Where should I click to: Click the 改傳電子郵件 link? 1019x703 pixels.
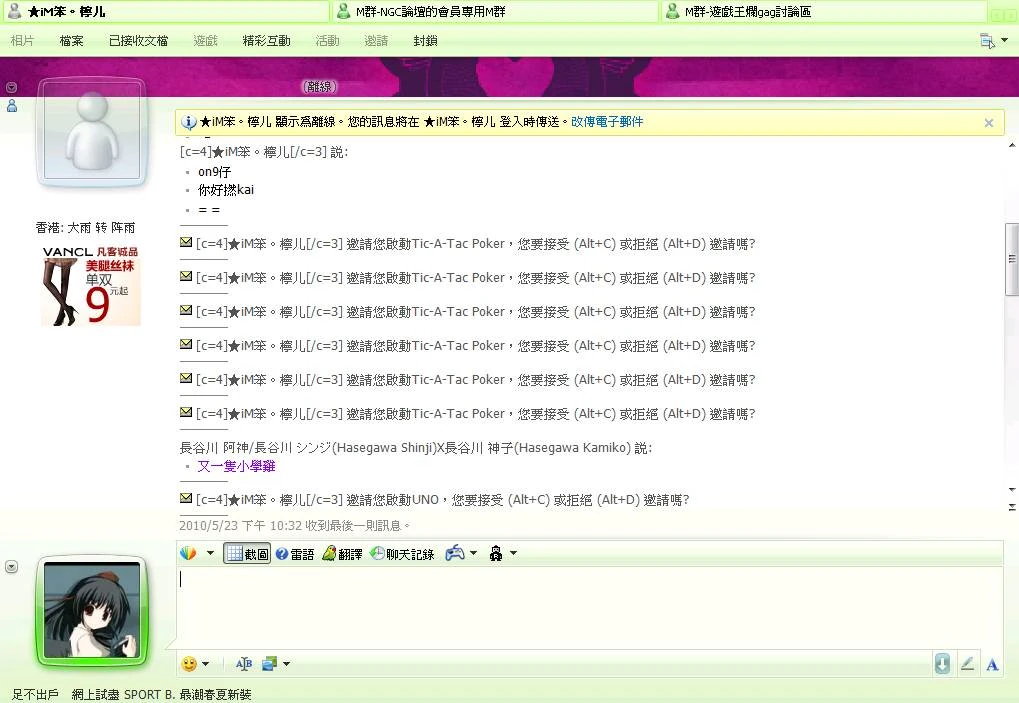pyautogui.click(x=607, y=122)
